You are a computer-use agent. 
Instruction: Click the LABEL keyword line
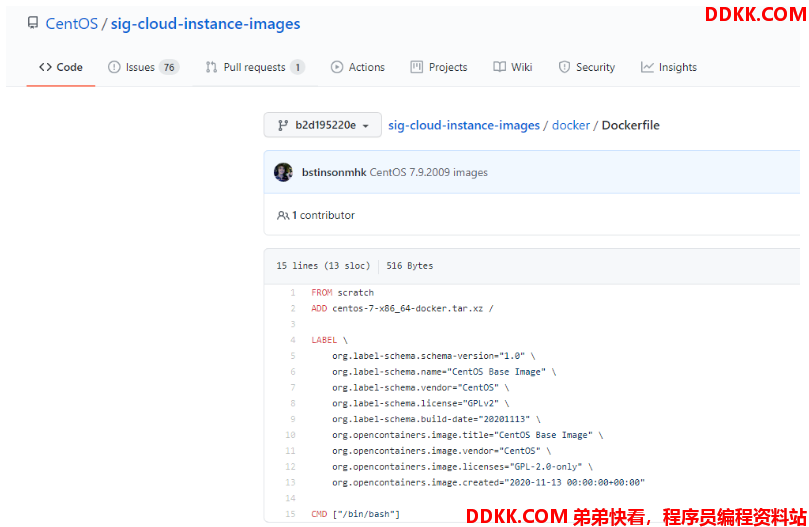click(x=329, y=340)
